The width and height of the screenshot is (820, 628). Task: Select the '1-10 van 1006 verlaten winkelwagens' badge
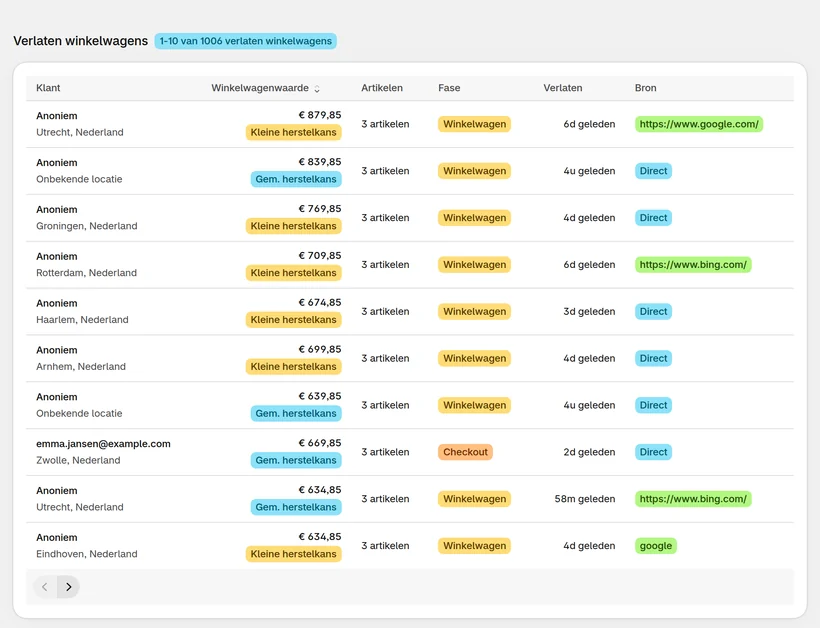pyautogui.click(x=245, y=41)
